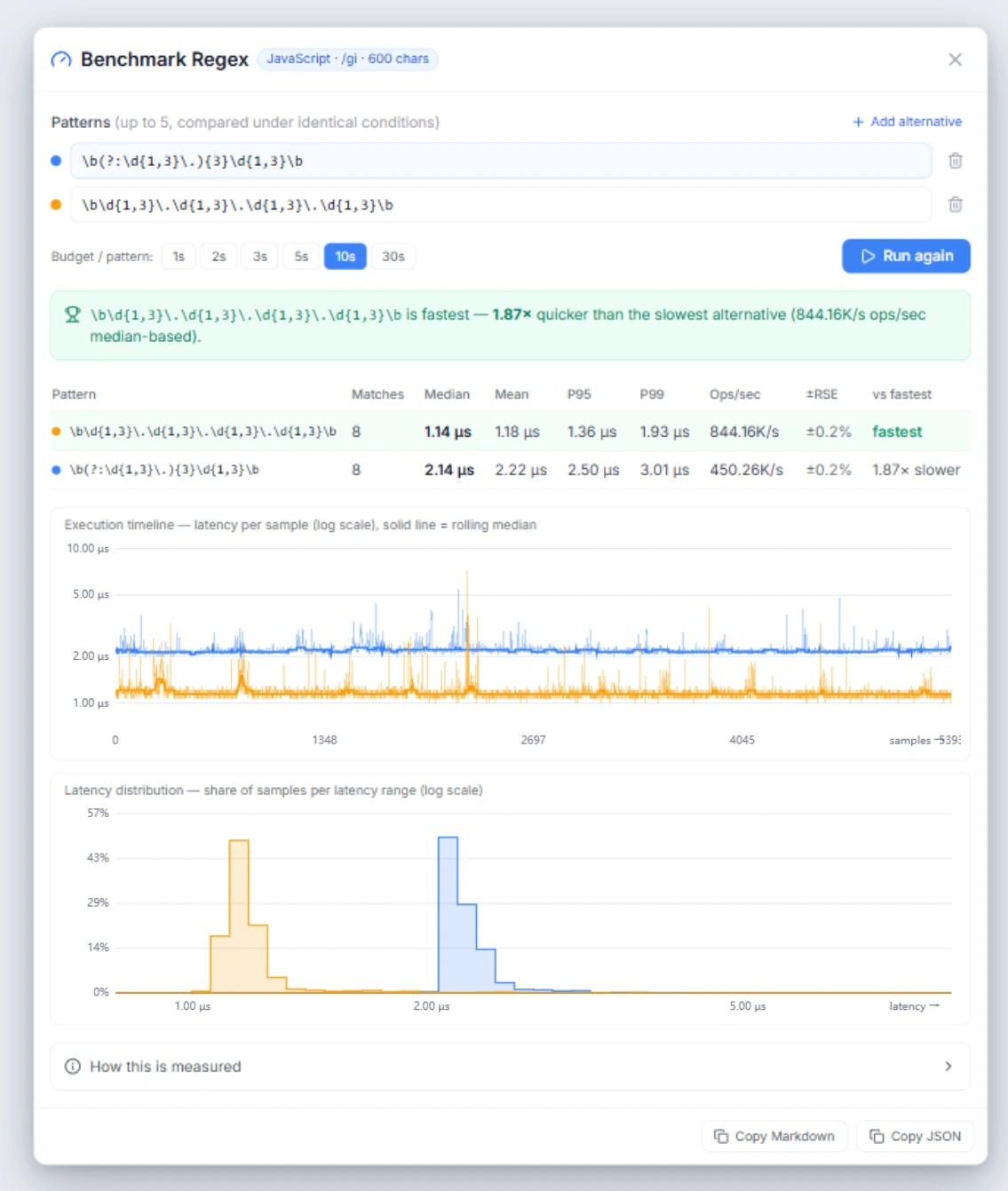
Task: Edit the first pattern input with non-capturing group
Action: (x=501, y=161)
